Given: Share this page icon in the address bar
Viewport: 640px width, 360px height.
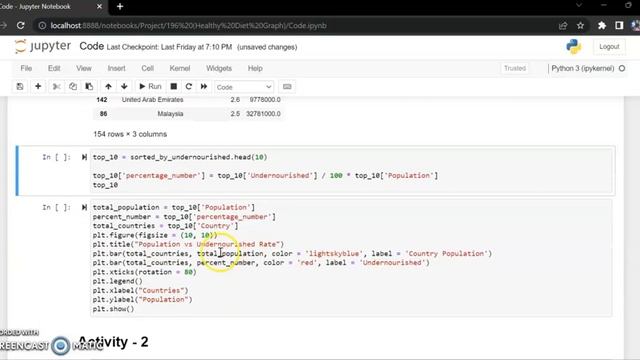Looking at the screenshot, I should (563, 25).
